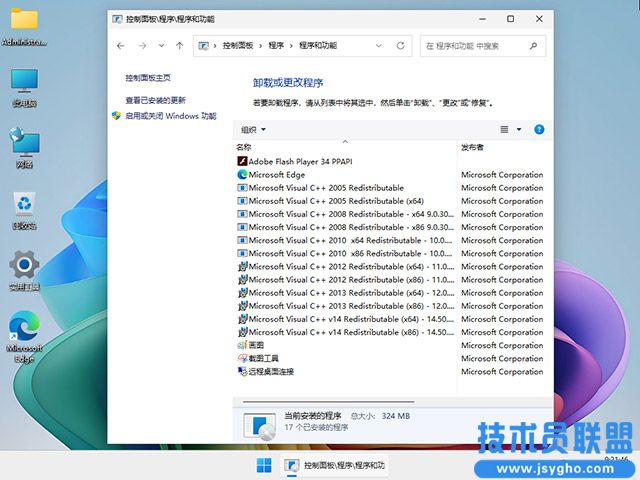Image resolution: width=640 pixels, height=480 pixels.
Task: Select Adobe Flash Player 34 PPAPI icon
Action: coord(242,161)
